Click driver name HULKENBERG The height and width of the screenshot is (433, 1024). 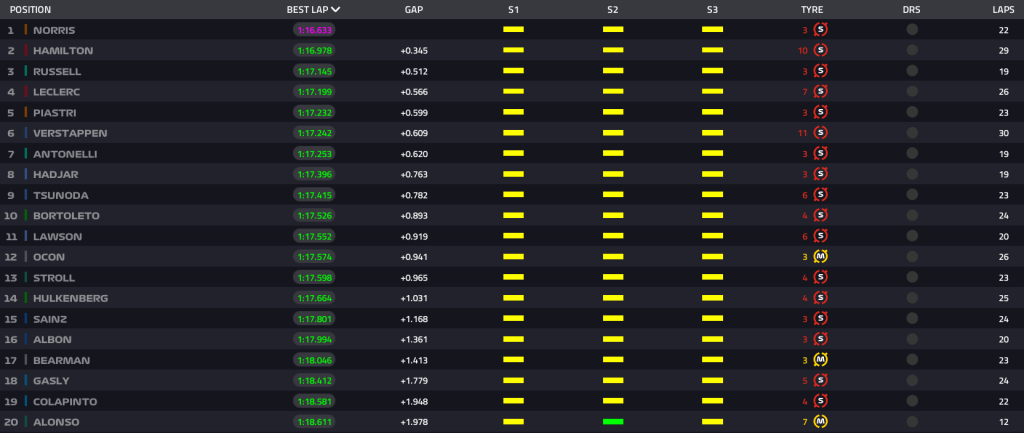coord(71,298)
